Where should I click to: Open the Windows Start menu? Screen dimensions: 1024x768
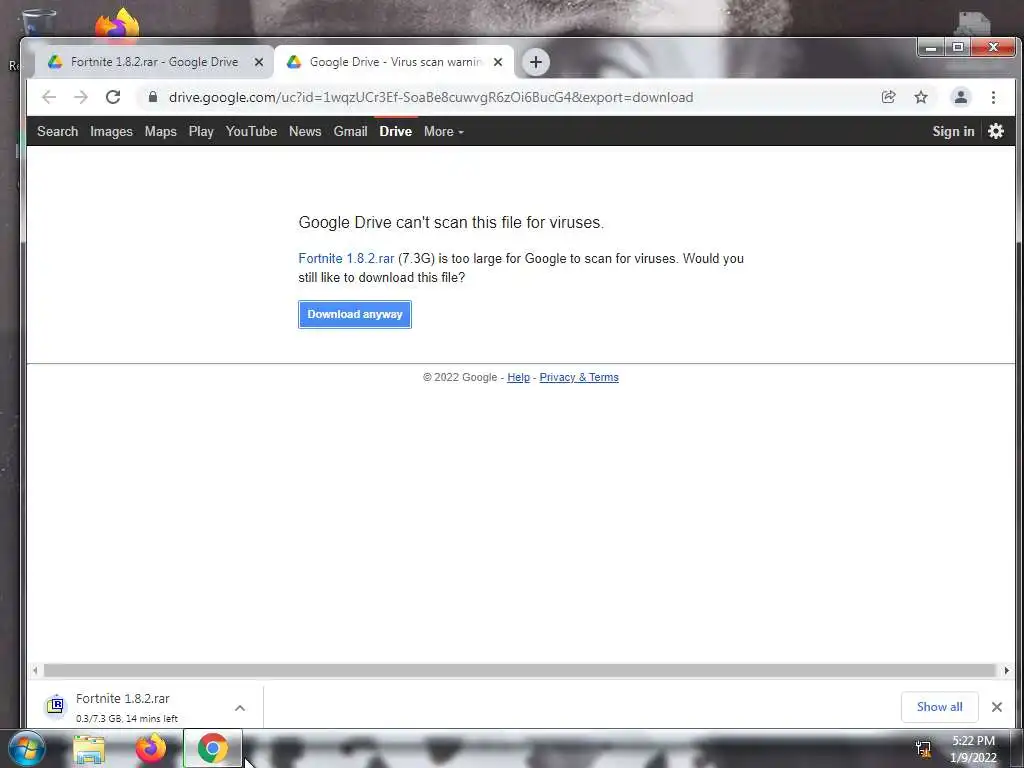coord(26,749)
